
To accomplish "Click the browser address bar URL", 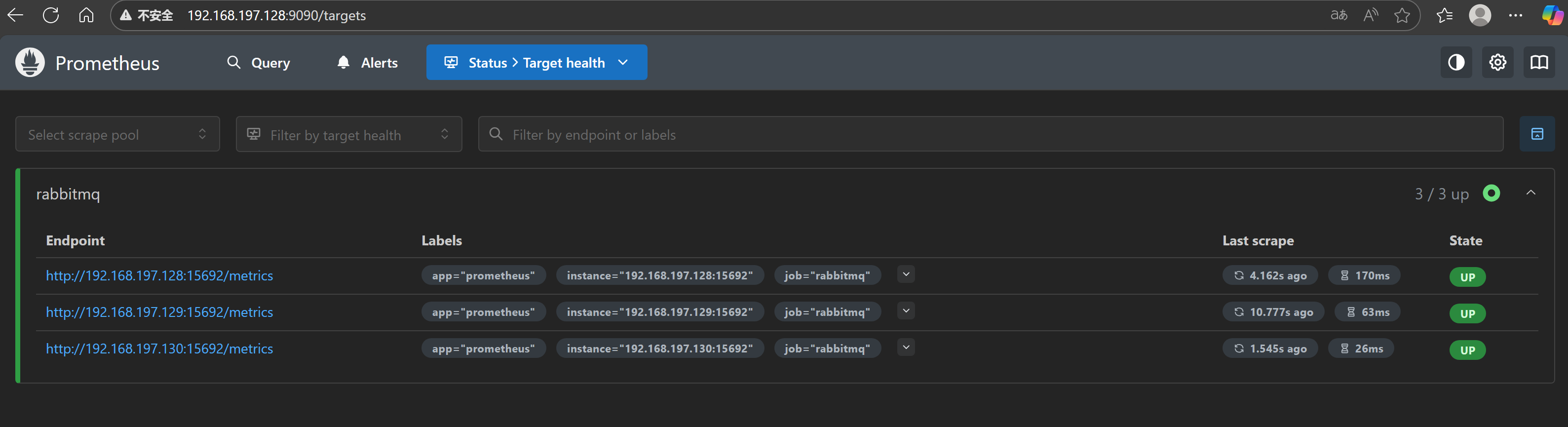I will click(276, 15).
